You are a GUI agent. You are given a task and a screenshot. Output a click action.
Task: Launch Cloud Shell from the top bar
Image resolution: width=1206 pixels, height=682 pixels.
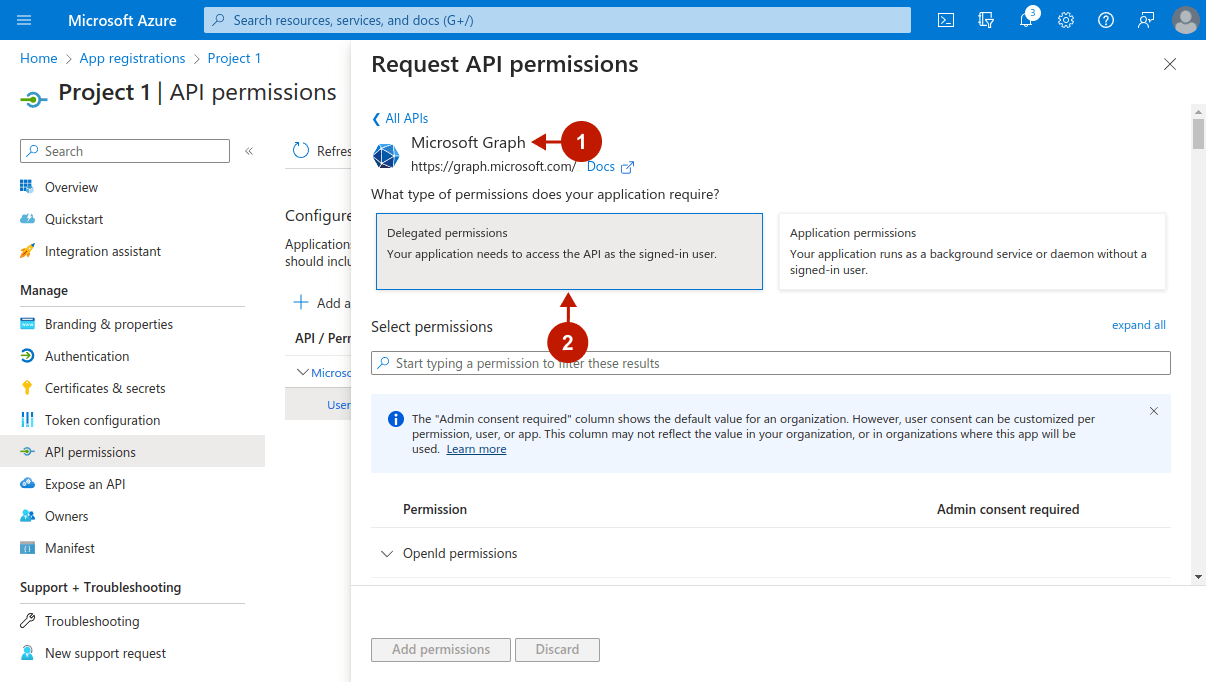point(946,20)
